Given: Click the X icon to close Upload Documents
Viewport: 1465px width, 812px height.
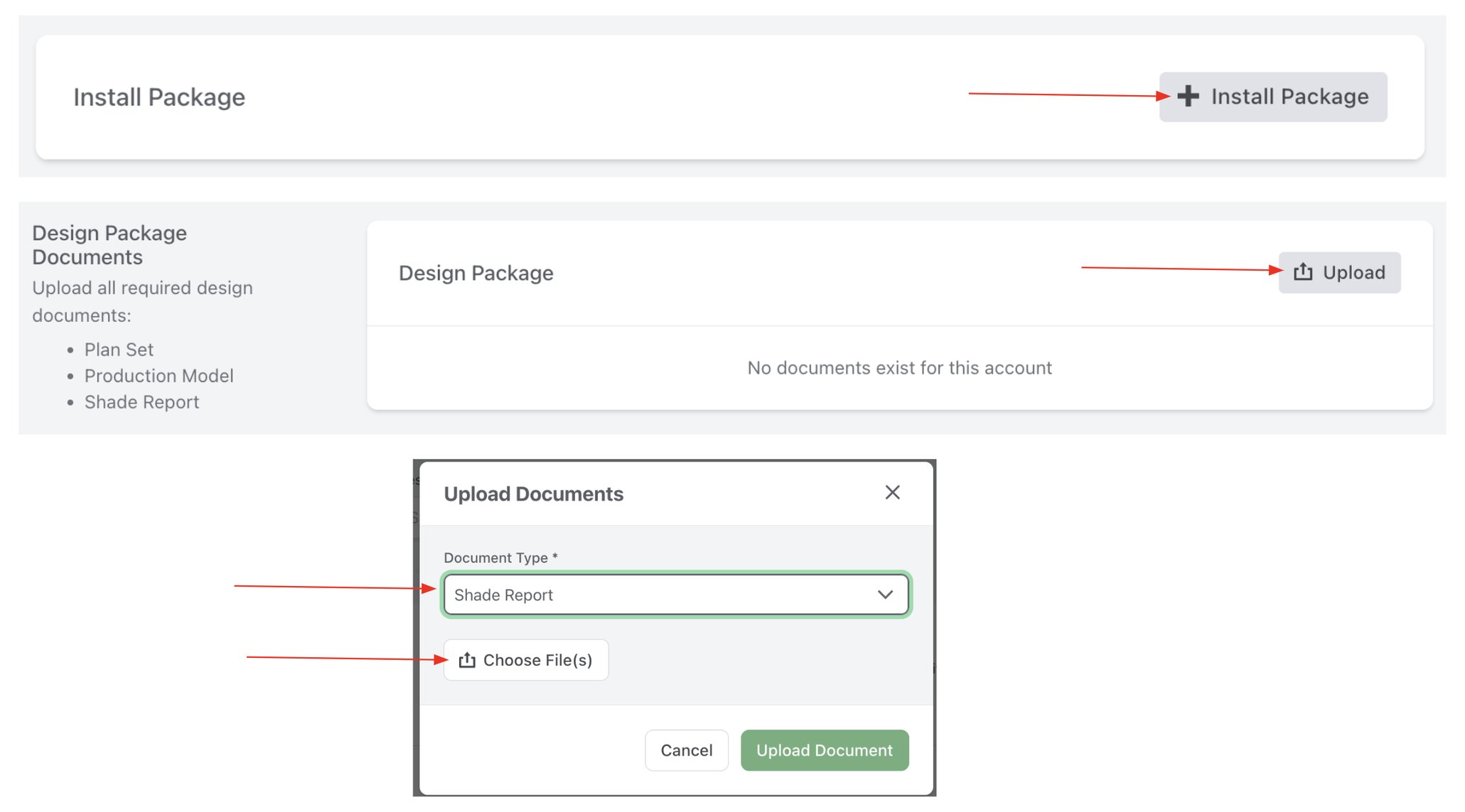Looking at the screenshot, I should (893, 492).
